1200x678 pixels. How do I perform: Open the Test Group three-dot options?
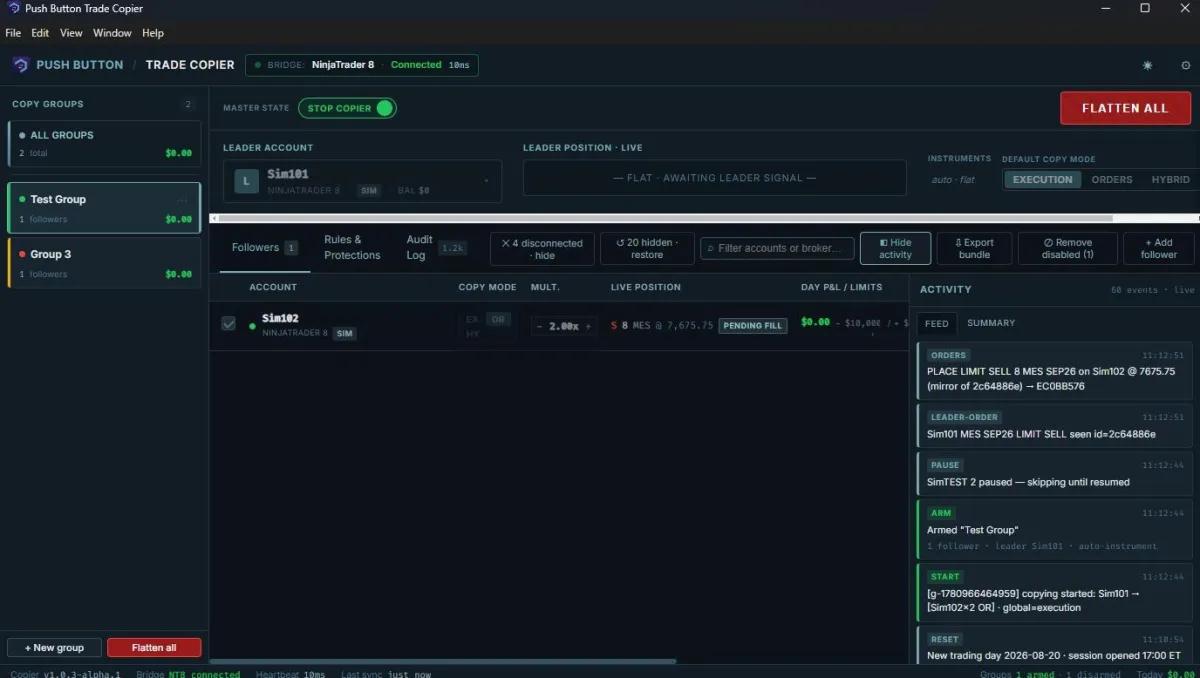point(182,199)
